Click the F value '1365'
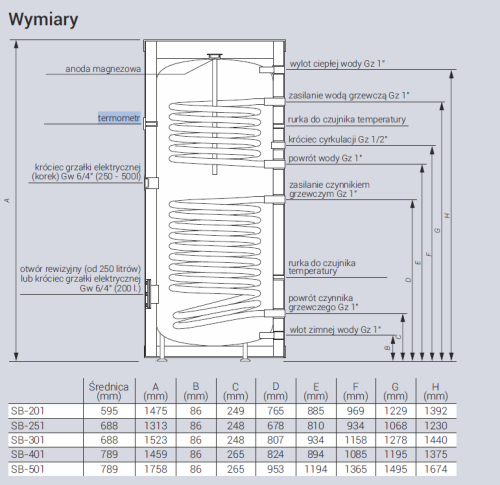 tap(356, 469)
